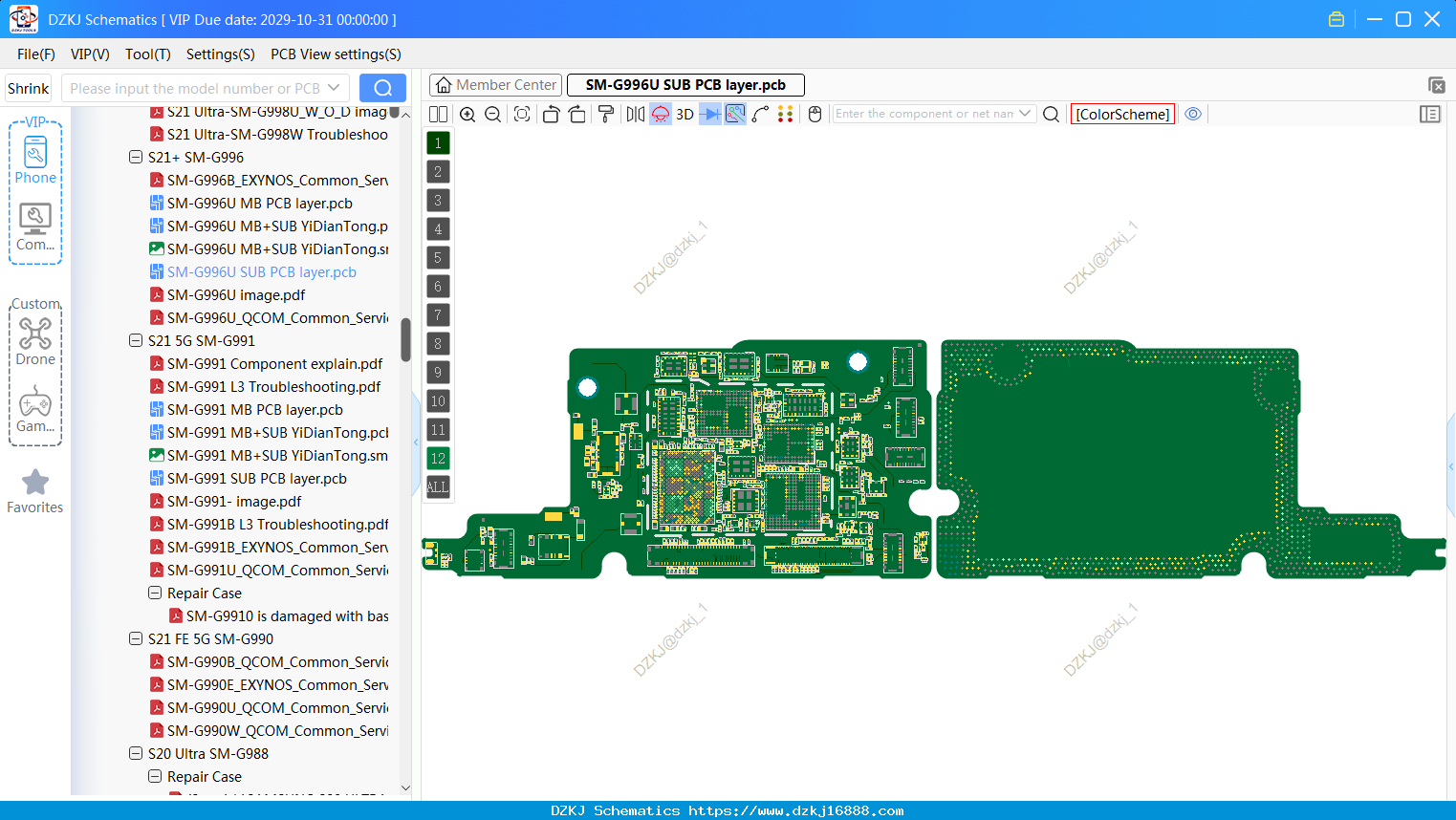Fit PCB to screen icon
Image resolution: width=1456 pixels, height=820 pixels.
tap(522, 114)
